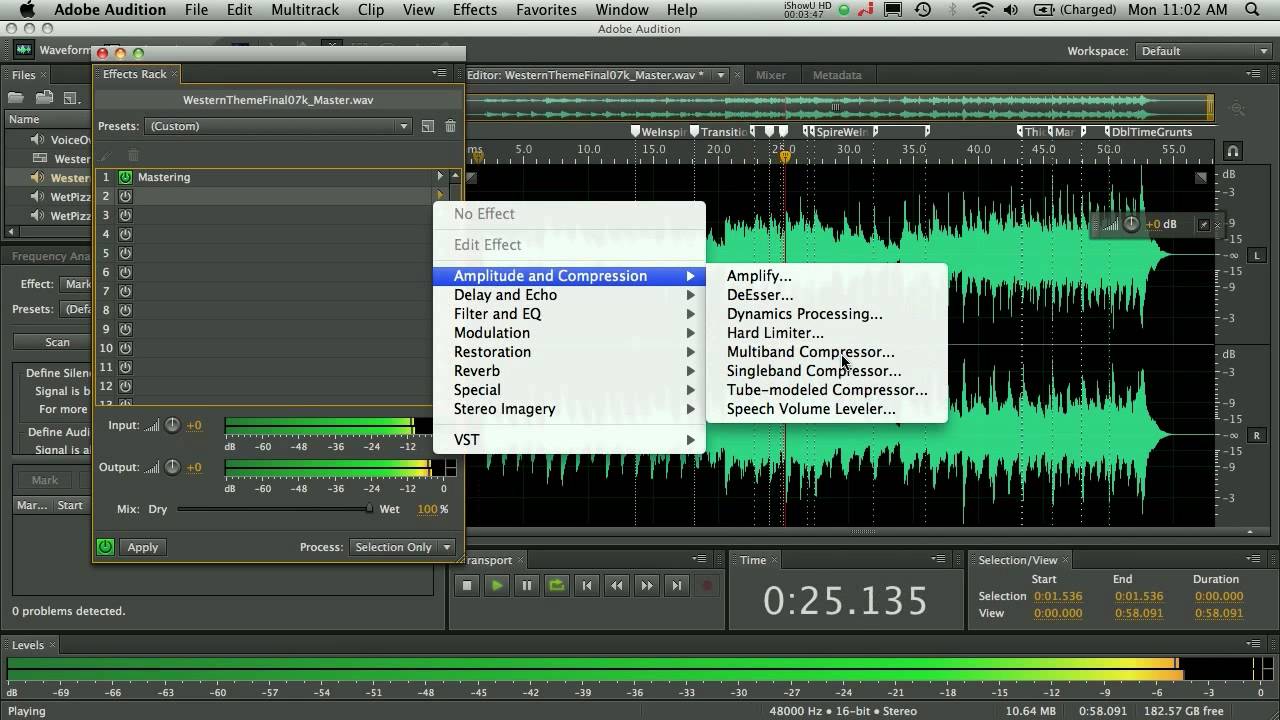Toggle power for Mastering effect slot 1
The width and height of the screenshot is (1280, 720).
pyautogui.click(x=126, y=177)
